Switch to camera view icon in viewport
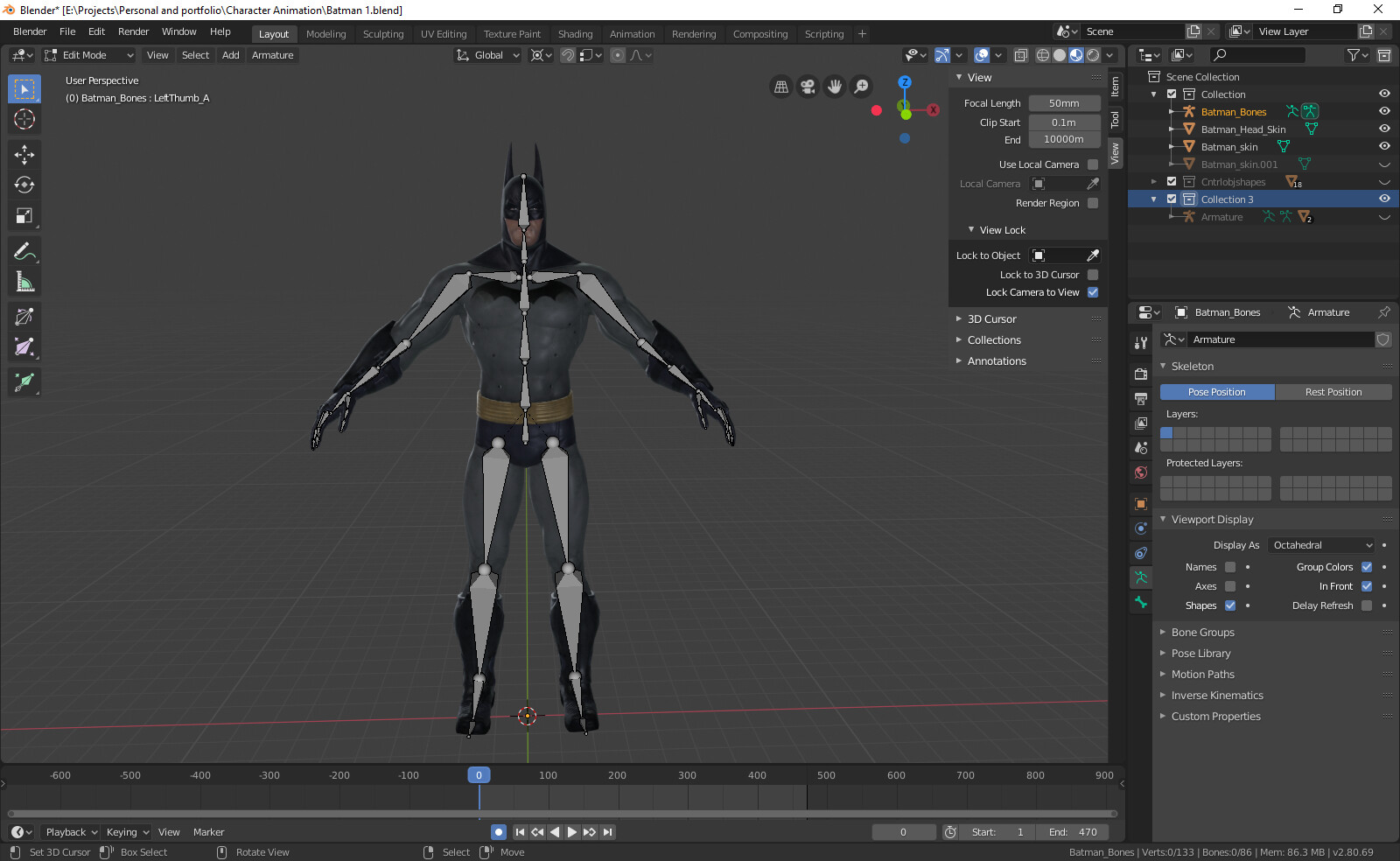The width and height of the screenshot is (1400, 861). [808, 86]
